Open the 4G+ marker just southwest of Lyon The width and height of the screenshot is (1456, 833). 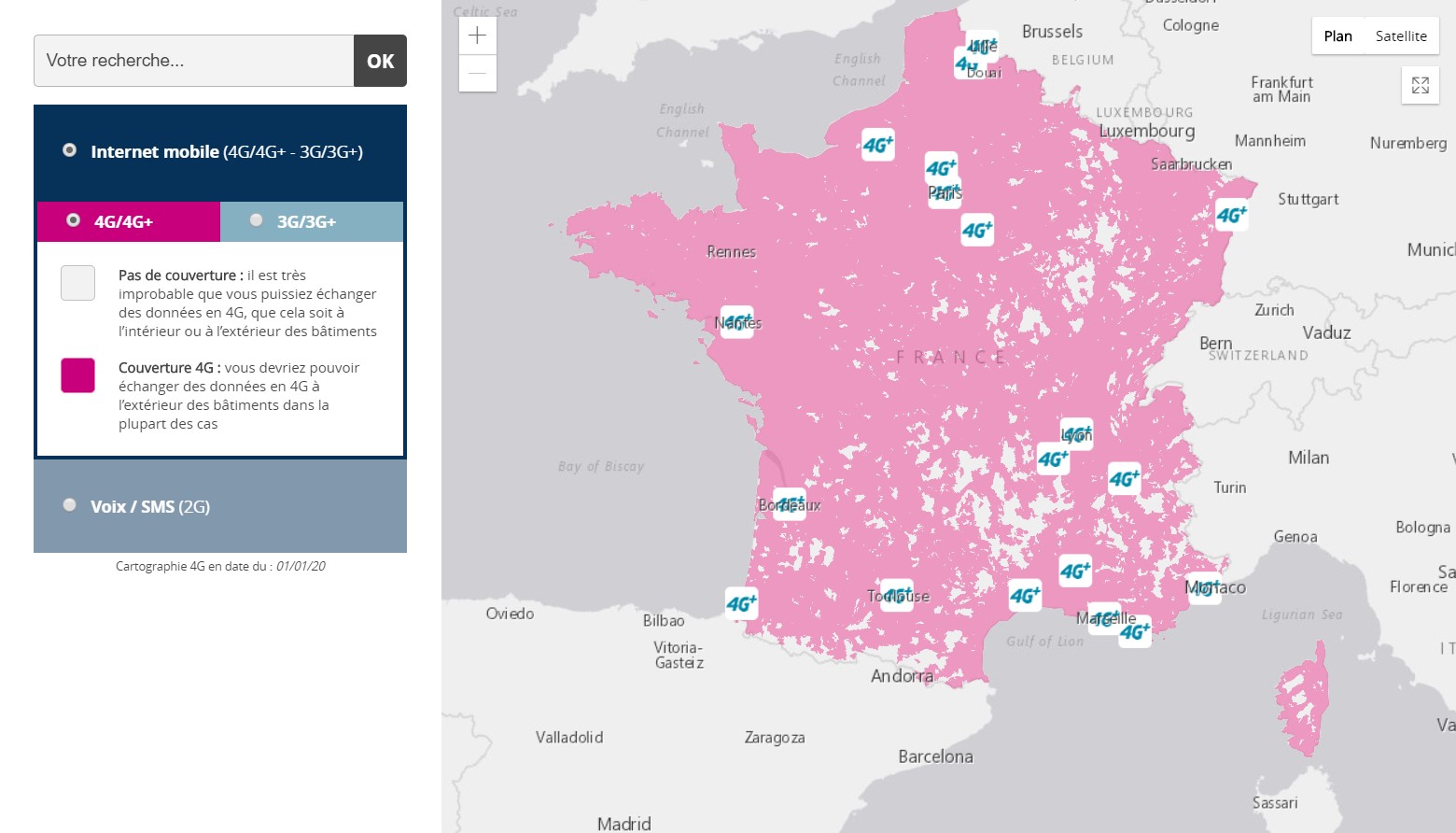click(1053, 459)
